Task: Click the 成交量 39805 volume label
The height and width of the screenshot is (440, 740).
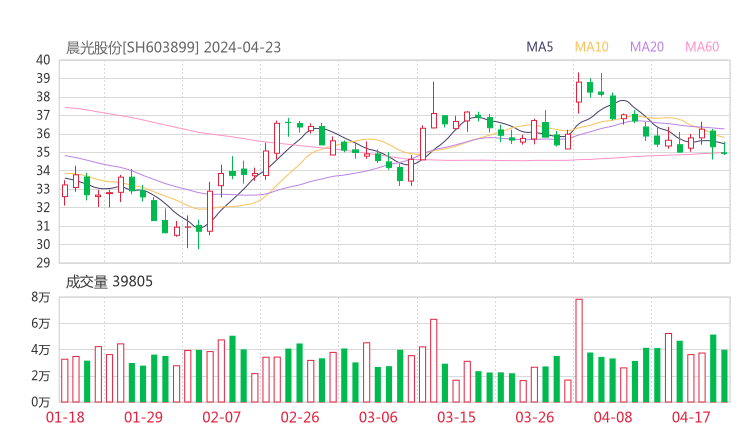Action: pyautogui.click(x=109, y=282)
